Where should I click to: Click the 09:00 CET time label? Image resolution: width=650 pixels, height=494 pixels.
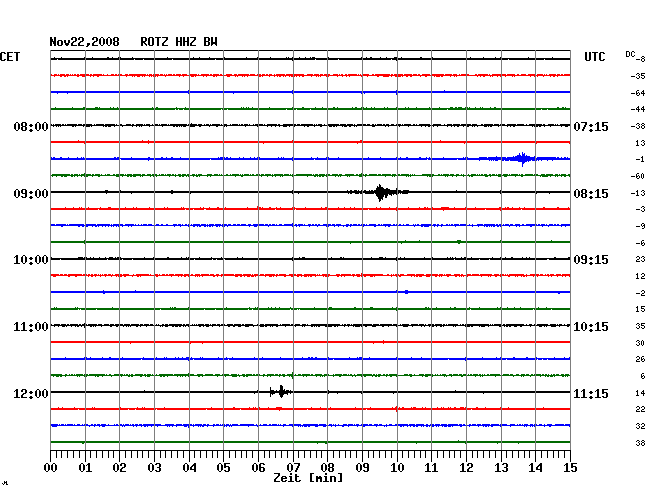pos(31,194)
